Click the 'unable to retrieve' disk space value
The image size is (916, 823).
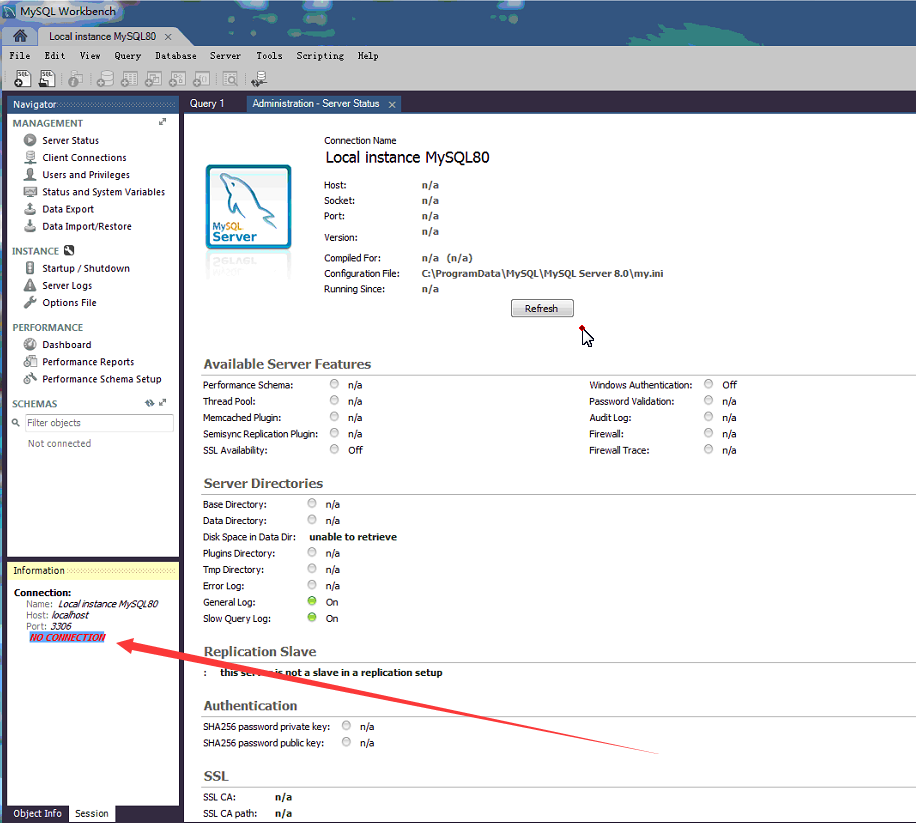353,537
